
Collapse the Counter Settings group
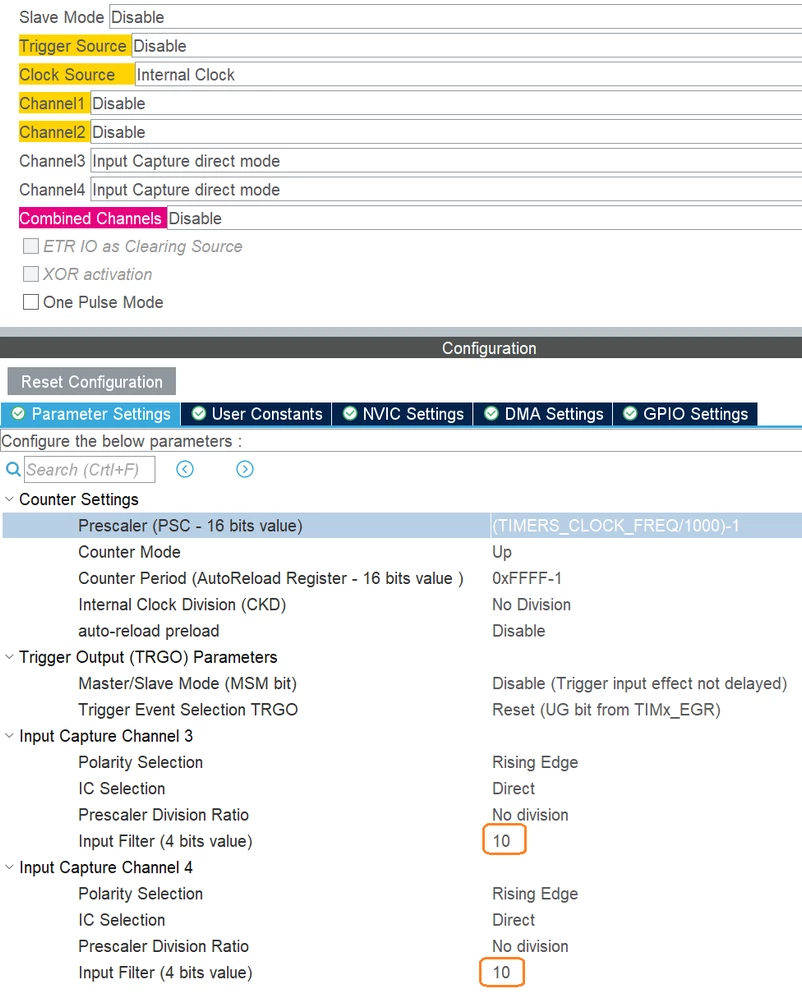coord(9,499)
